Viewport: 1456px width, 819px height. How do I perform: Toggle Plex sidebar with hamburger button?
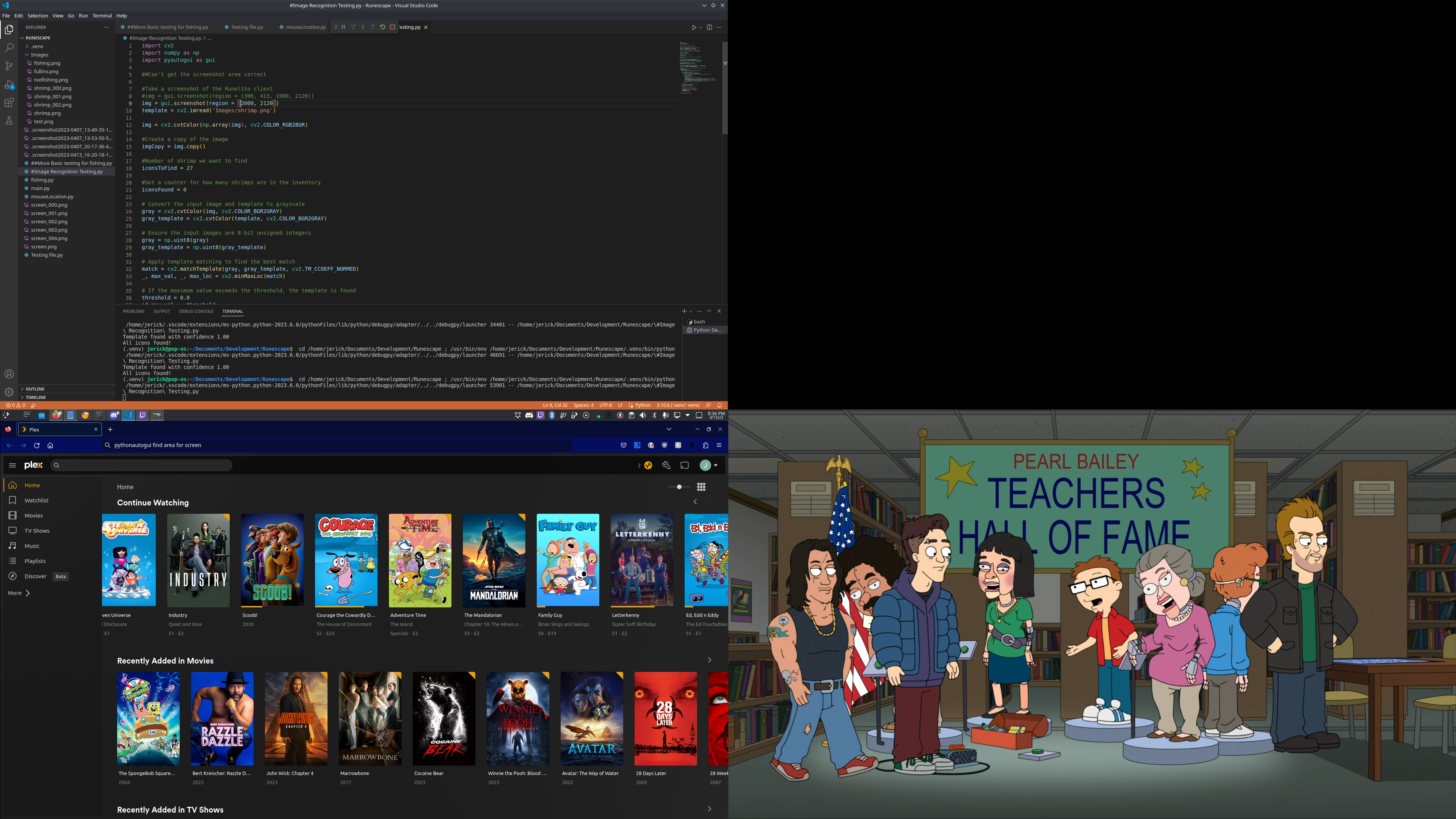pos(13,465)
